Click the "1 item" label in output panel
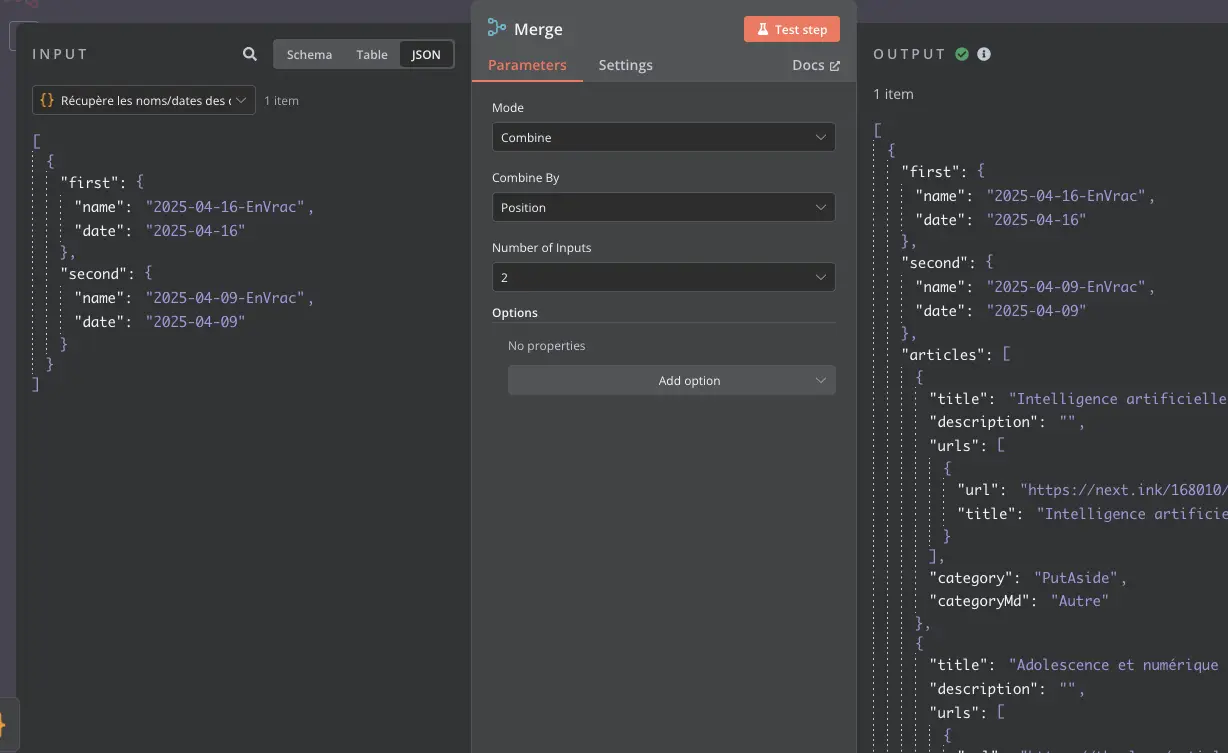The image size is (1228, 753). [893, 94]
